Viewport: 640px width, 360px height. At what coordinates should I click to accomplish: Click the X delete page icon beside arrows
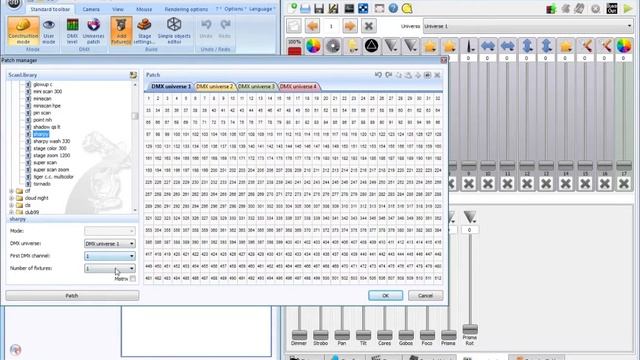369,26
